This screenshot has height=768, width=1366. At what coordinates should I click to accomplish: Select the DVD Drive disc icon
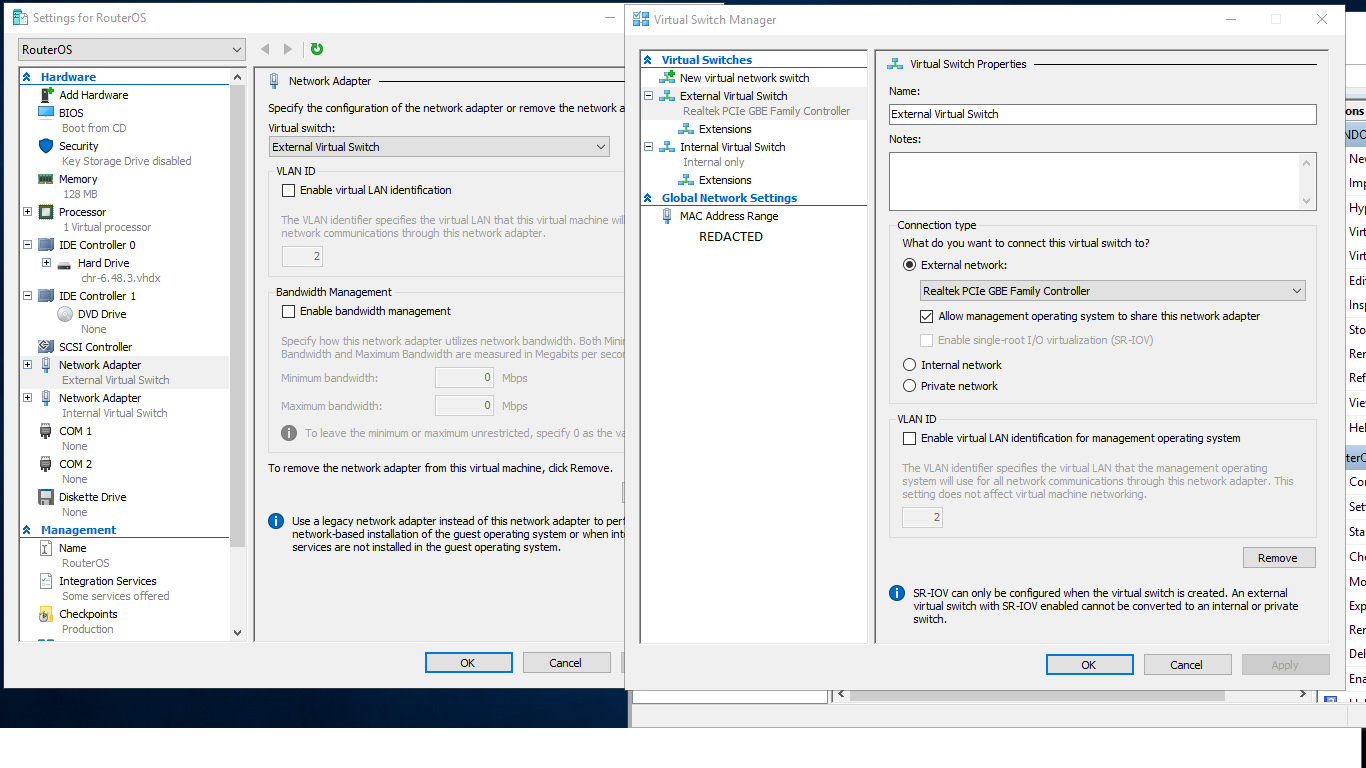click(64, 314)
